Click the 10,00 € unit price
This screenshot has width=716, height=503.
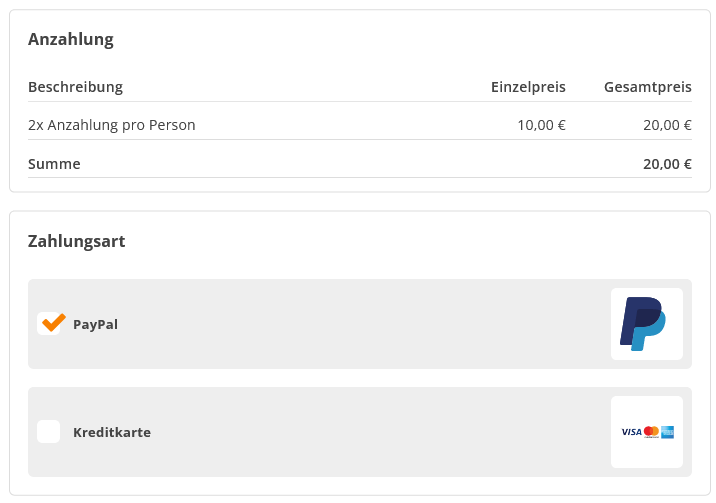(x=542, y=125)
